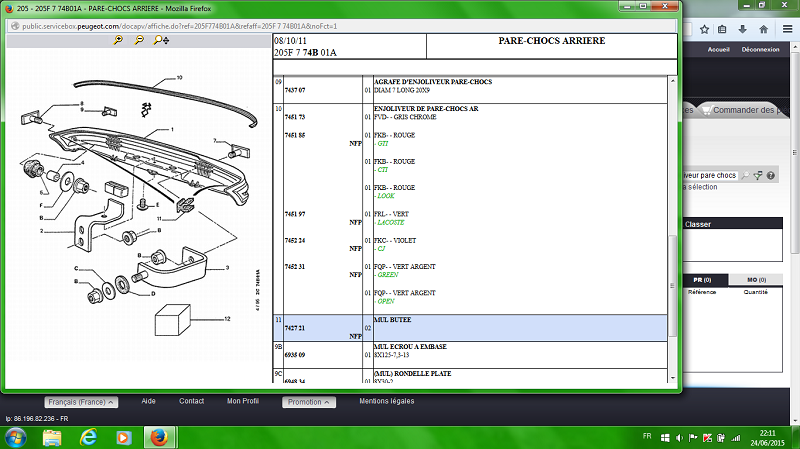Click the popup window URL bar
This screenshot has height=449, width=800.
click(342, 26)
